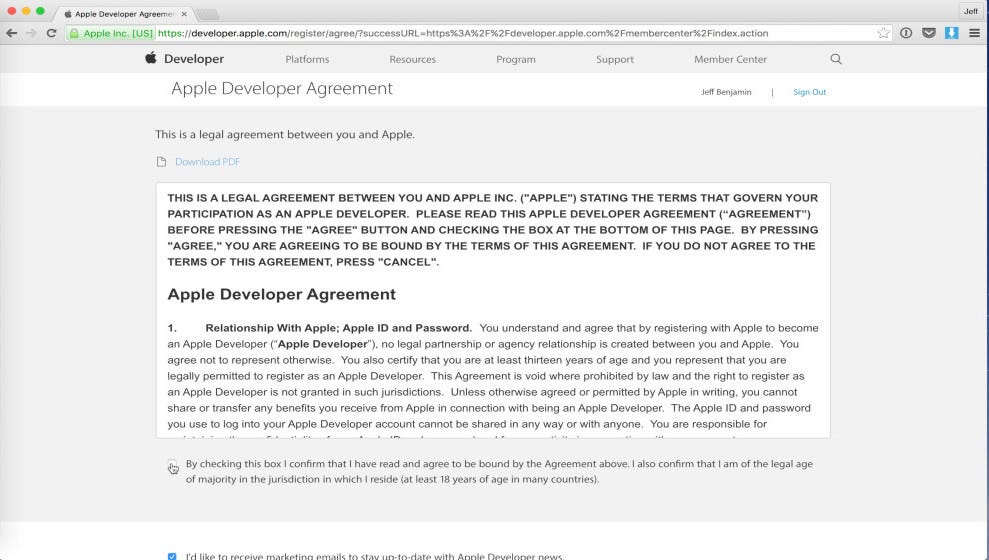Open the Program menu
This screenshot has width=989, height=560.
click(516, 59)
